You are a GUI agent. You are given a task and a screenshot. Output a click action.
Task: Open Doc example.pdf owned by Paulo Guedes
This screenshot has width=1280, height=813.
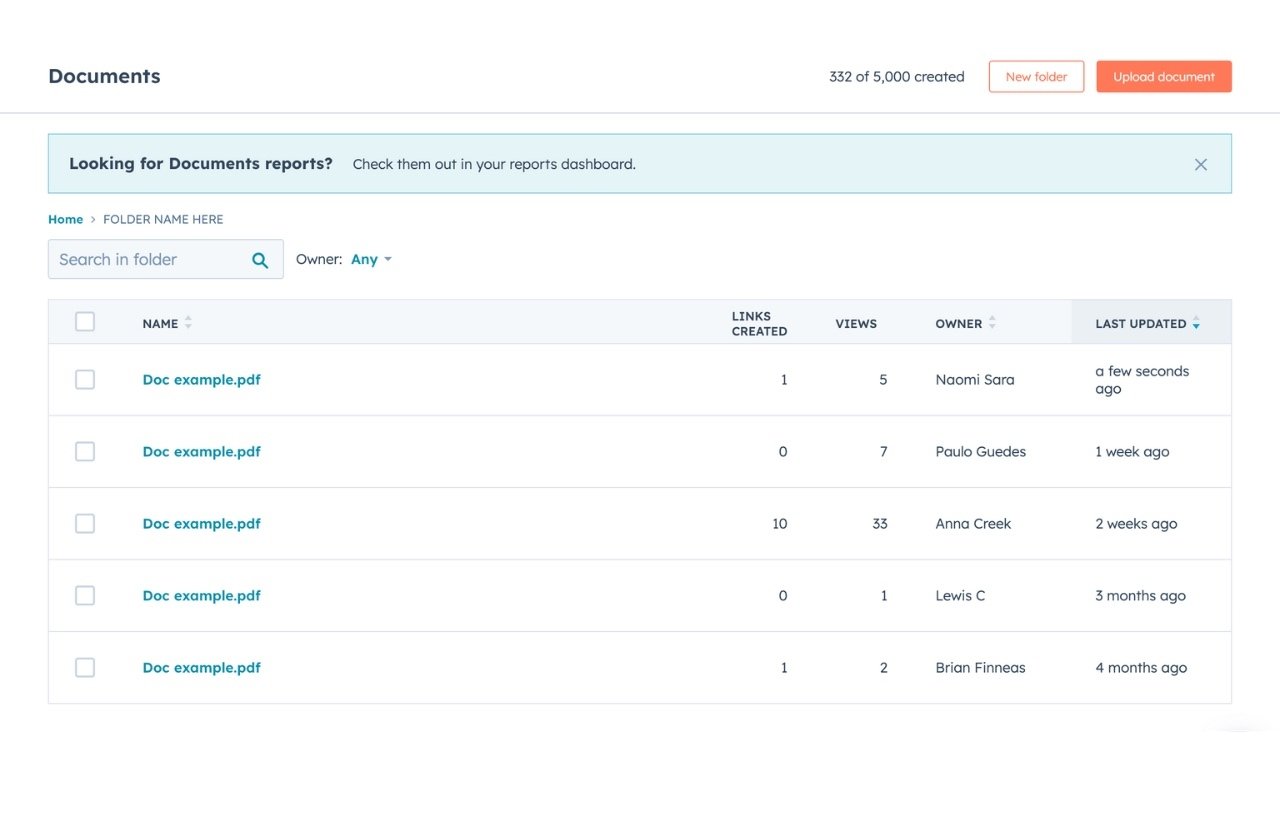(x=201, y=451)
